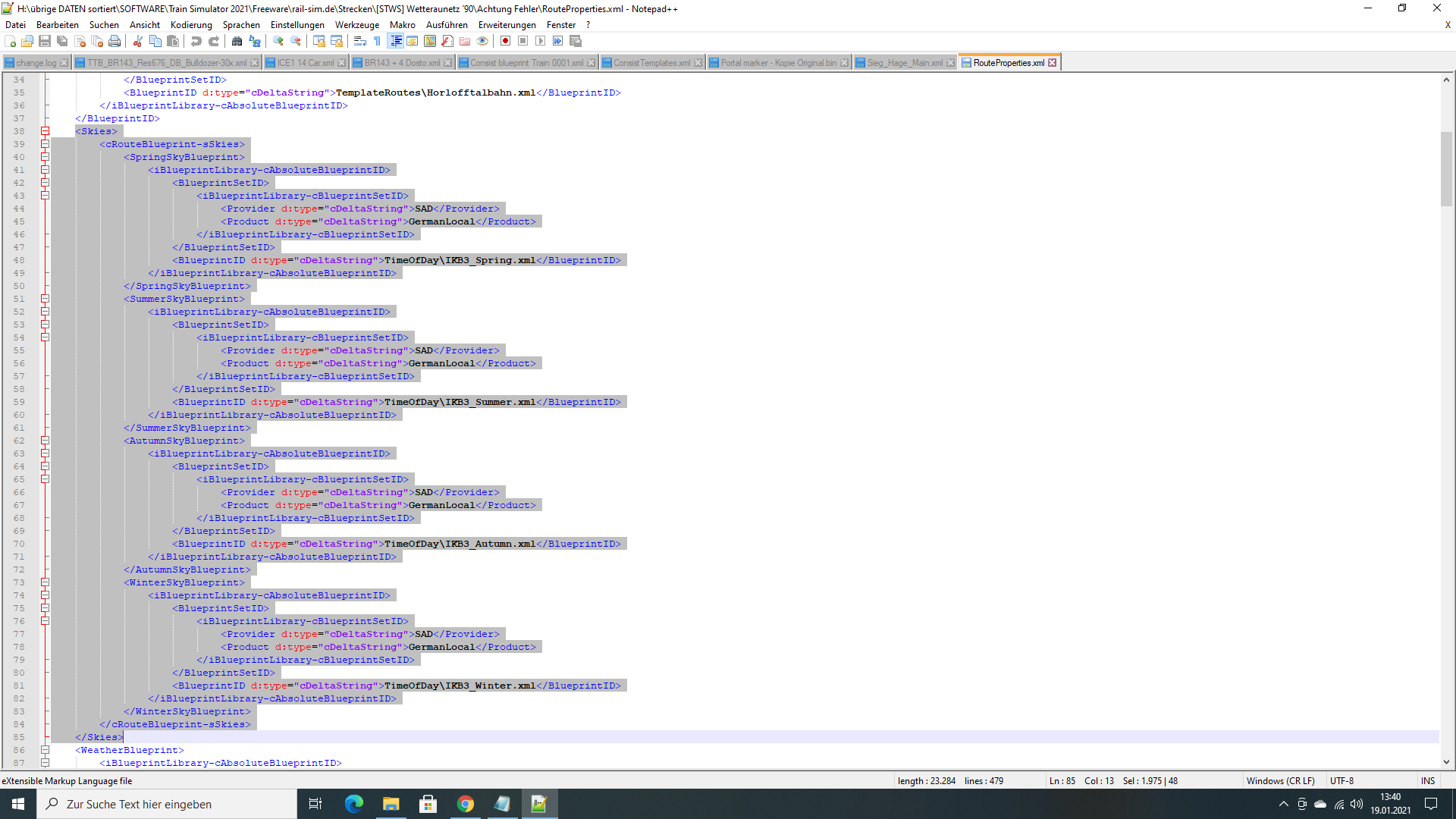Viewport: 1456px width, 819px height.
Task: Click the Windows (CR LF) status field
Action: point(1280,781)
